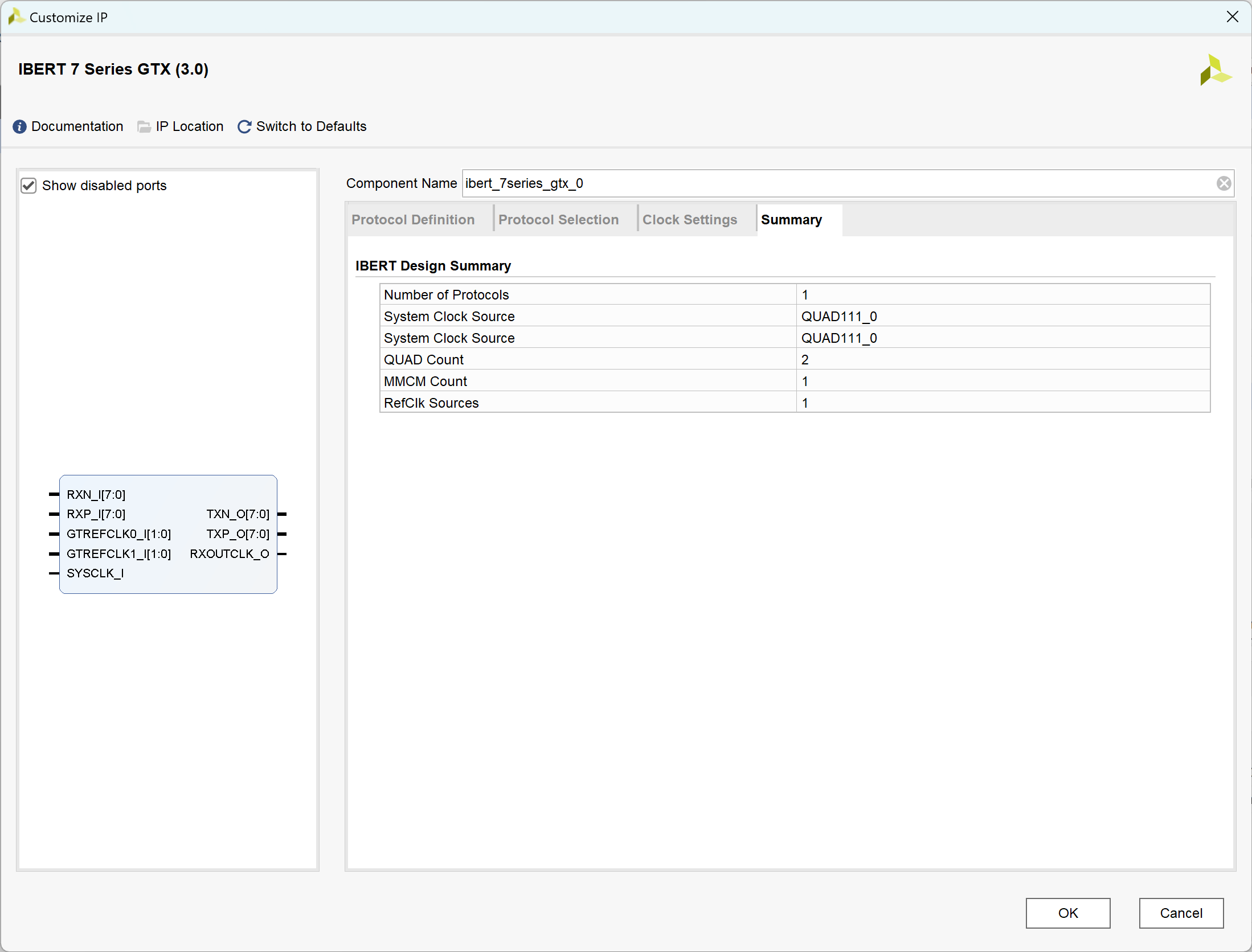Click the Vivado icon in title bar
Image resolution: width=1252 pixels, height=952 pixels.
click(x=15, y=17)
